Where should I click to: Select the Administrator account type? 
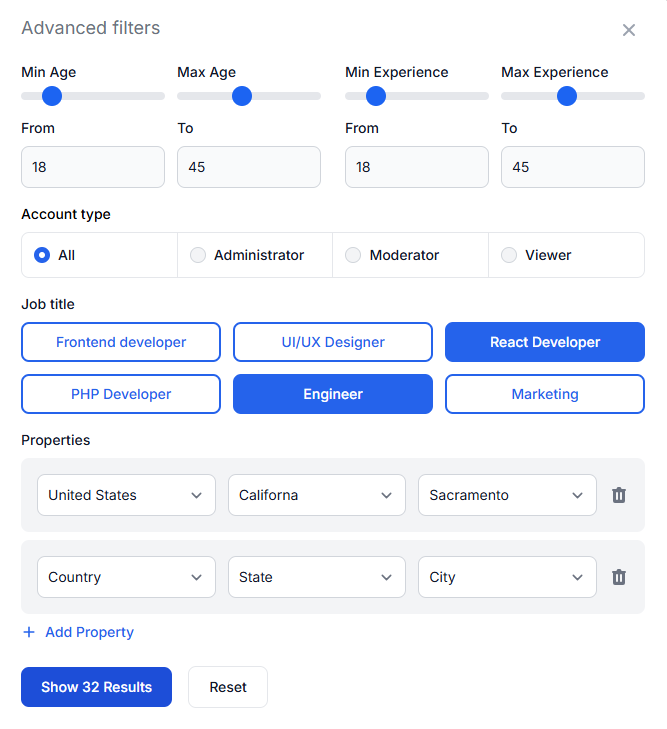(198, 255)
